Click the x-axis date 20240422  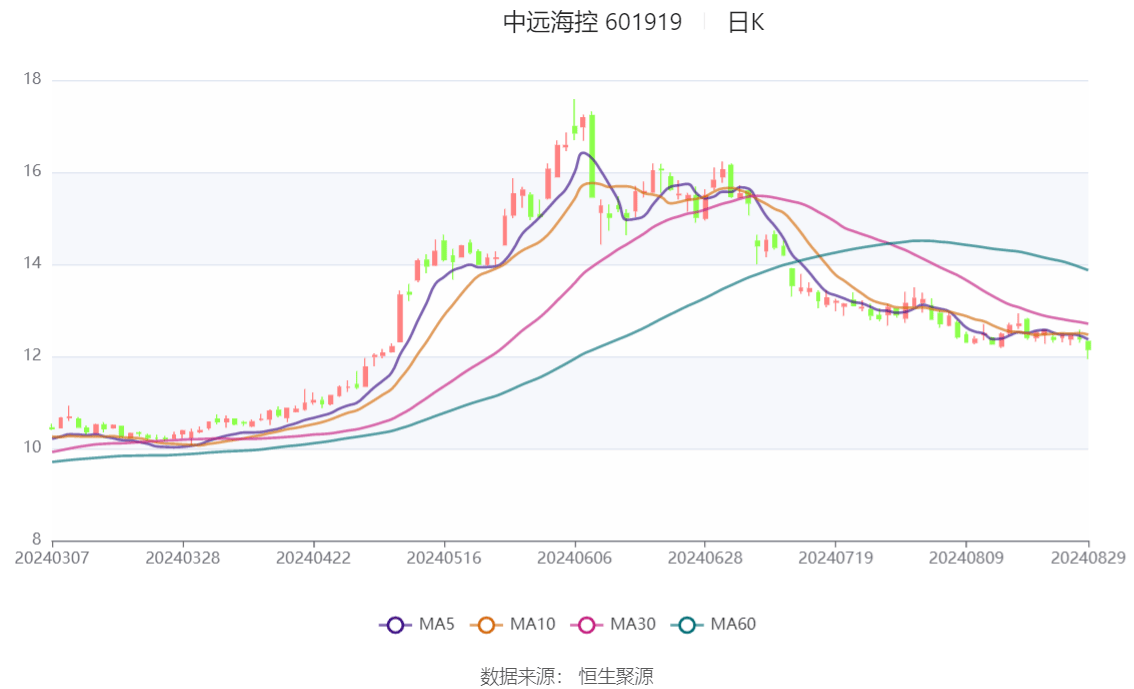(313, 558)
